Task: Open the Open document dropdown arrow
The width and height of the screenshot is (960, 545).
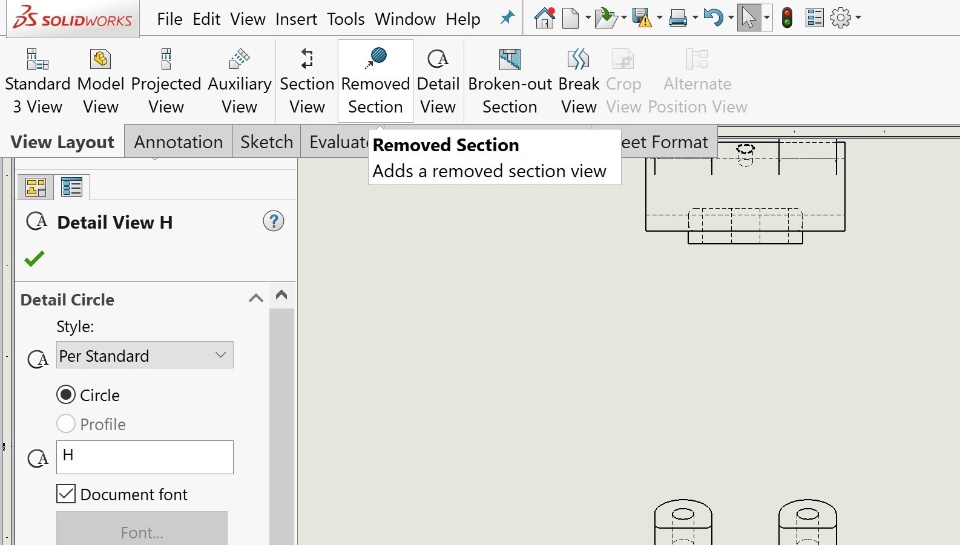Action: (x=624, y=18)
